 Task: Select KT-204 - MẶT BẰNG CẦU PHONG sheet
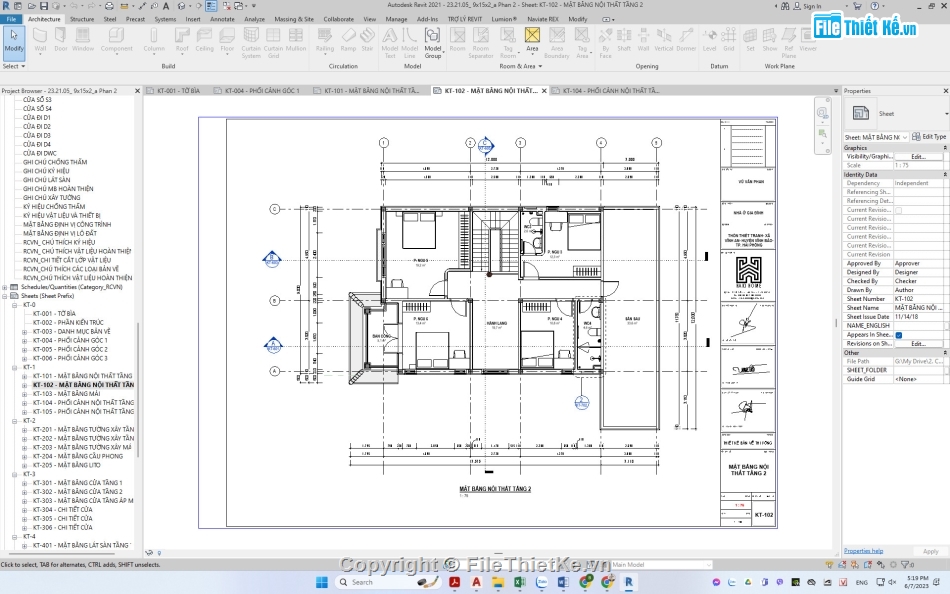click(x=78, y=456)
